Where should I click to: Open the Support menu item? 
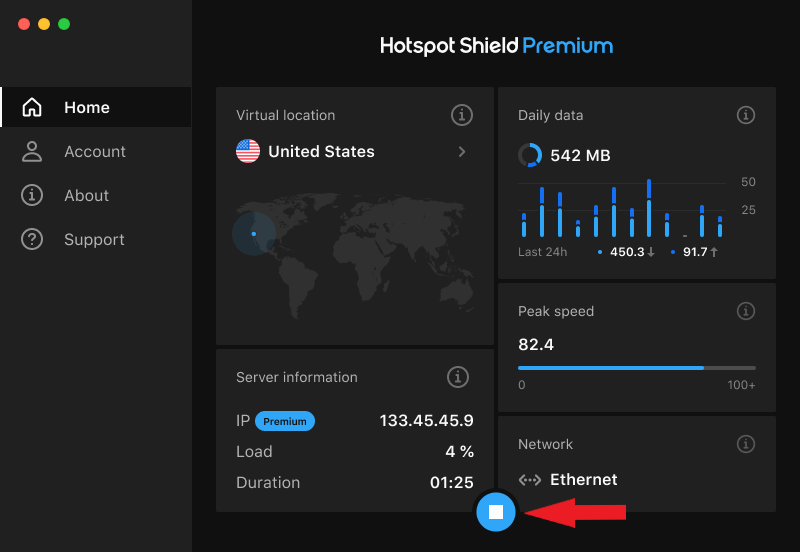(96, 239)
